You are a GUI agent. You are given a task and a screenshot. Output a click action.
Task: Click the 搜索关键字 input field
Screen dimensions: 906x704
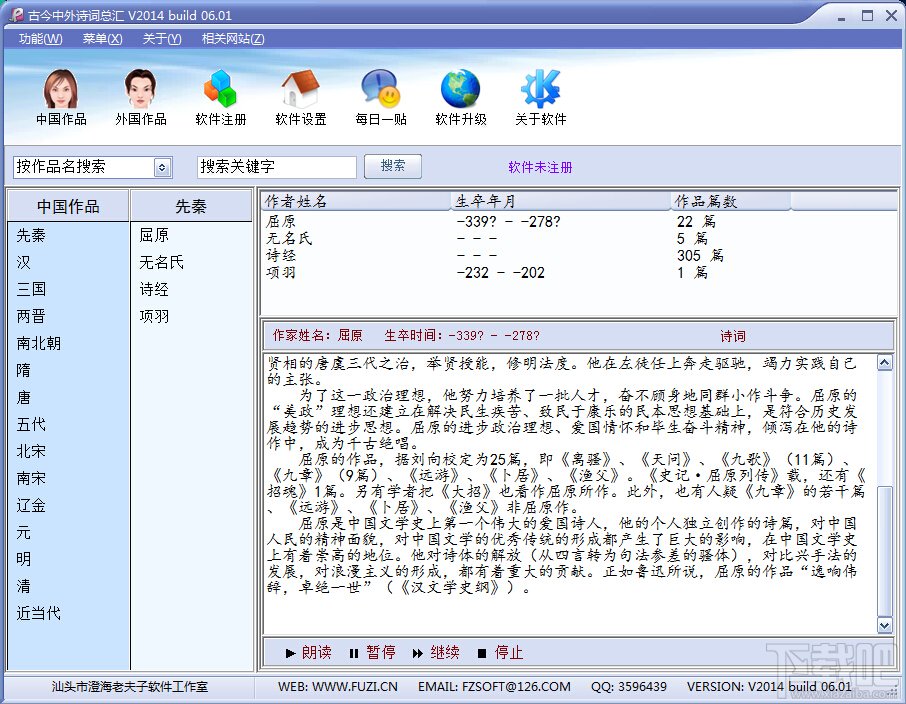[x=276, y=167]
